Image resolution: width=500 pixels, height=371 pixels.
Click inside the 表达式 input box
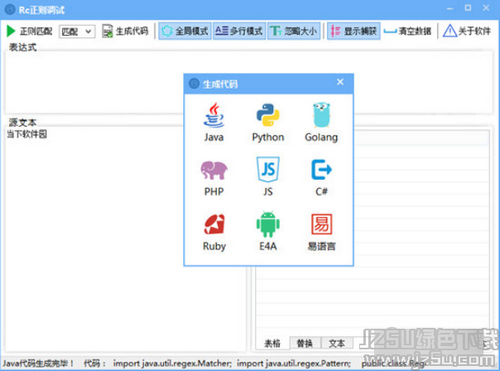tap(248, 82)
